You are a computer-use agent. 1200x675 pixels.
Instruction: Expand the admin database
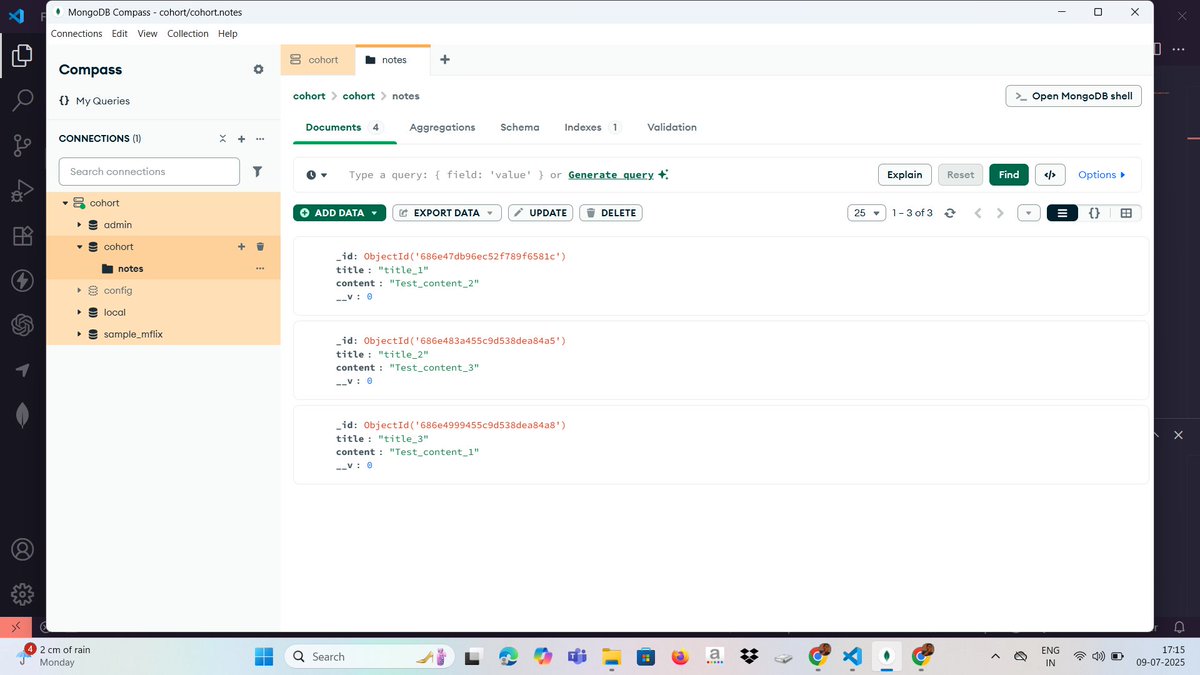(x=79, y=225)
